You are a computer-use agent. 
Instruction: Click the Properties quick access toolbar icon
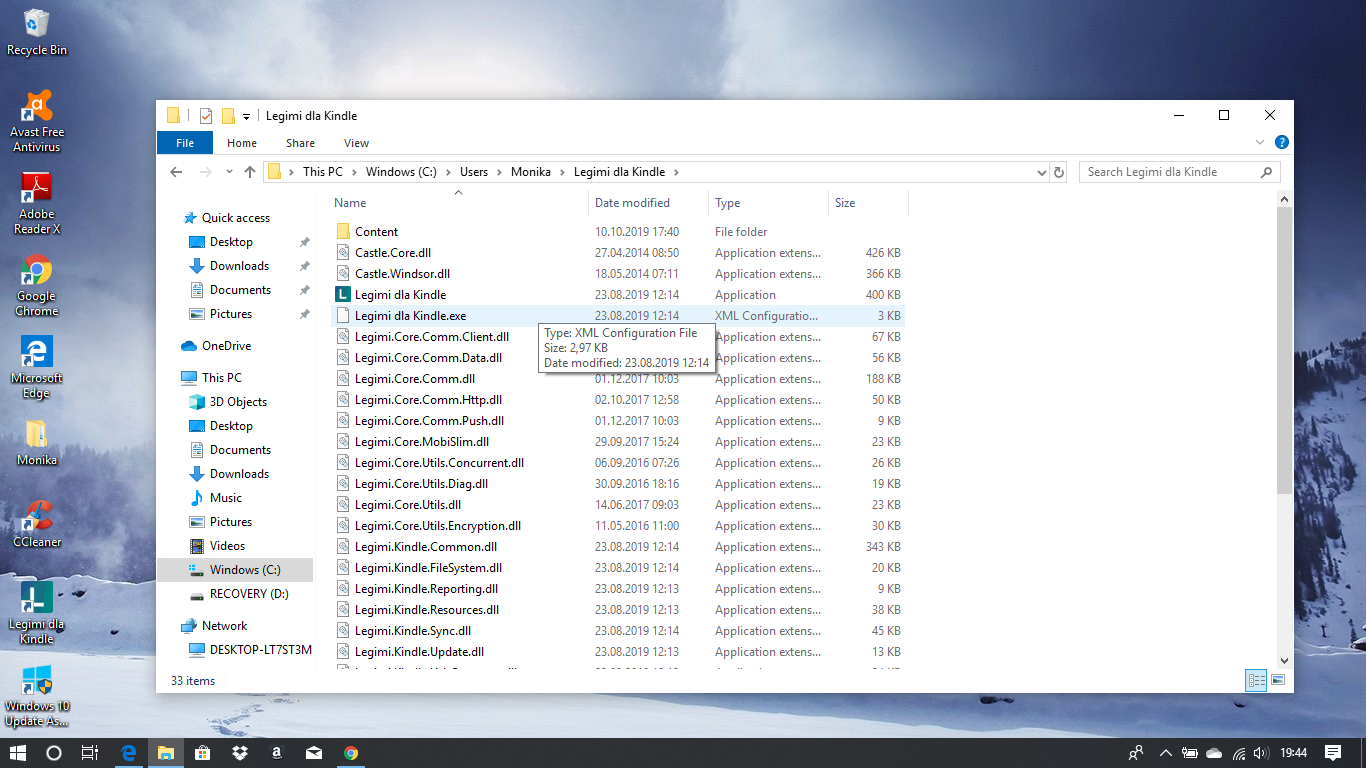(206, 116)
